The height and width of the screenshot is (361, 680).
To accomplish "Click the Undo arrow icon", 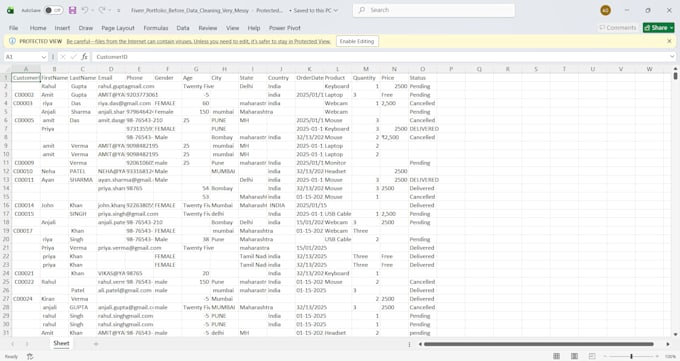I will click(x=85, y=10).
